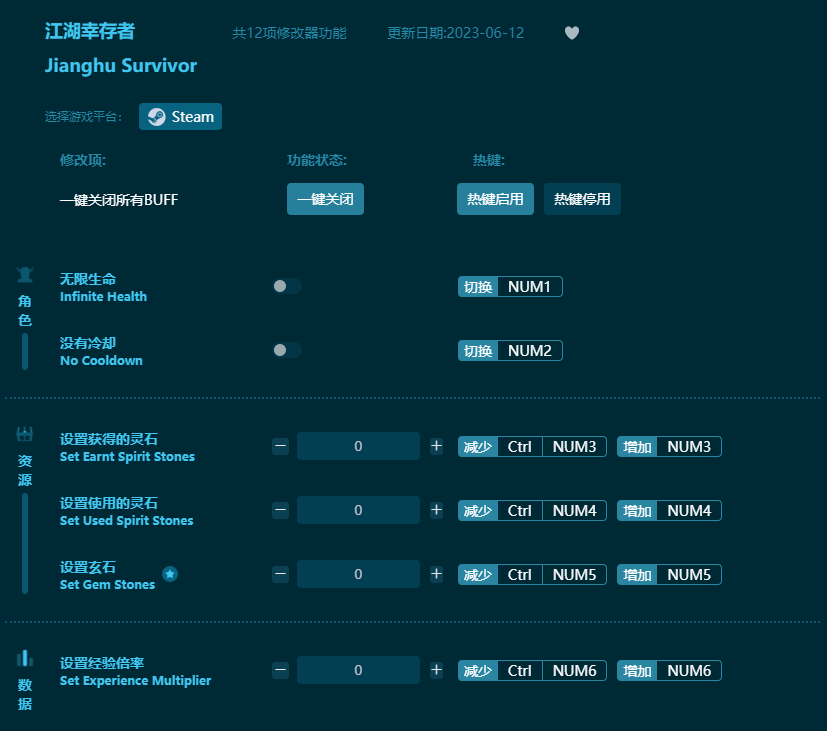Screen dimensions: 827x731
Task: Disable hotkeys with the 热键停用 button
Action: coord(581,199)
